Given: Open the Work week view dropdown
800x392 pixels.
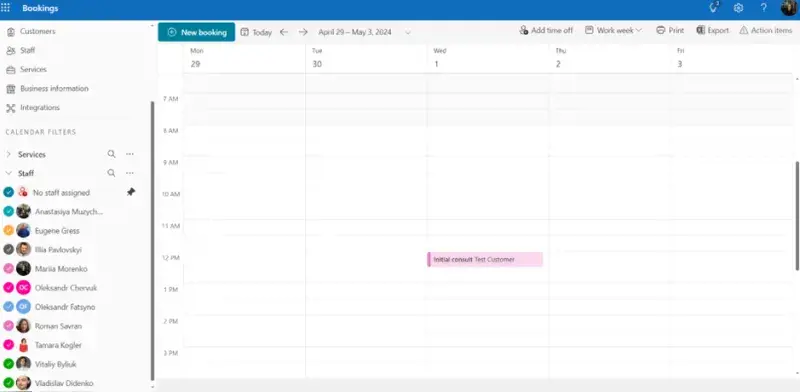Looking at the screenshot, I should [613, 31].
